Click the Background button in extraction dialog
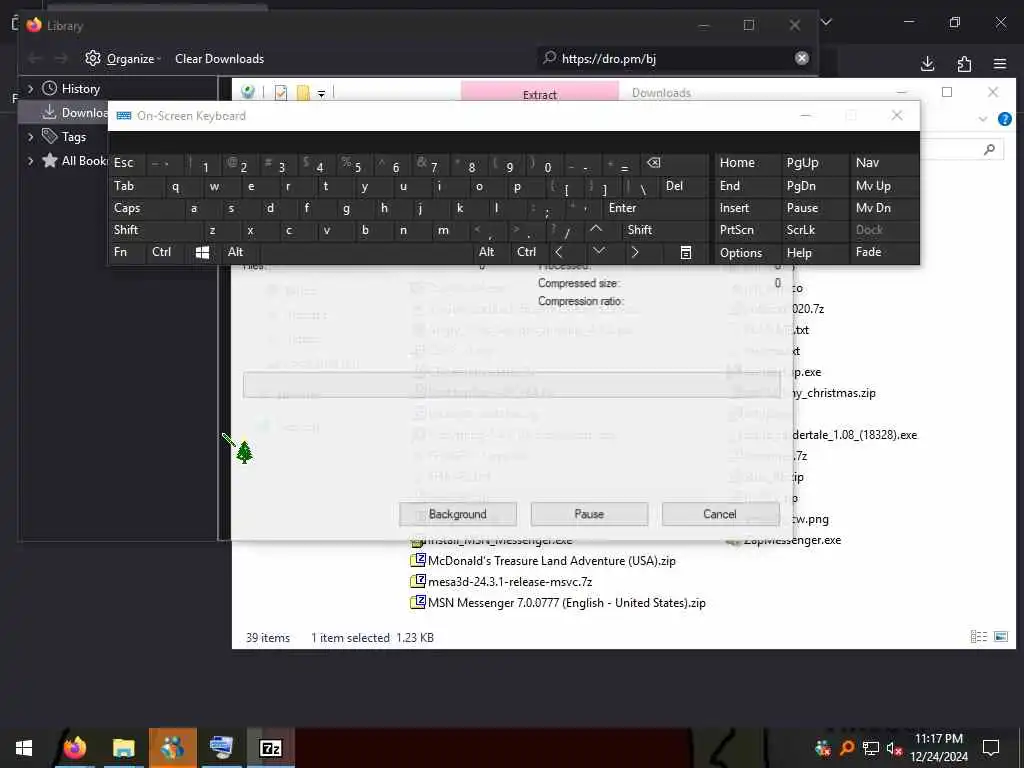 point(458,515)
